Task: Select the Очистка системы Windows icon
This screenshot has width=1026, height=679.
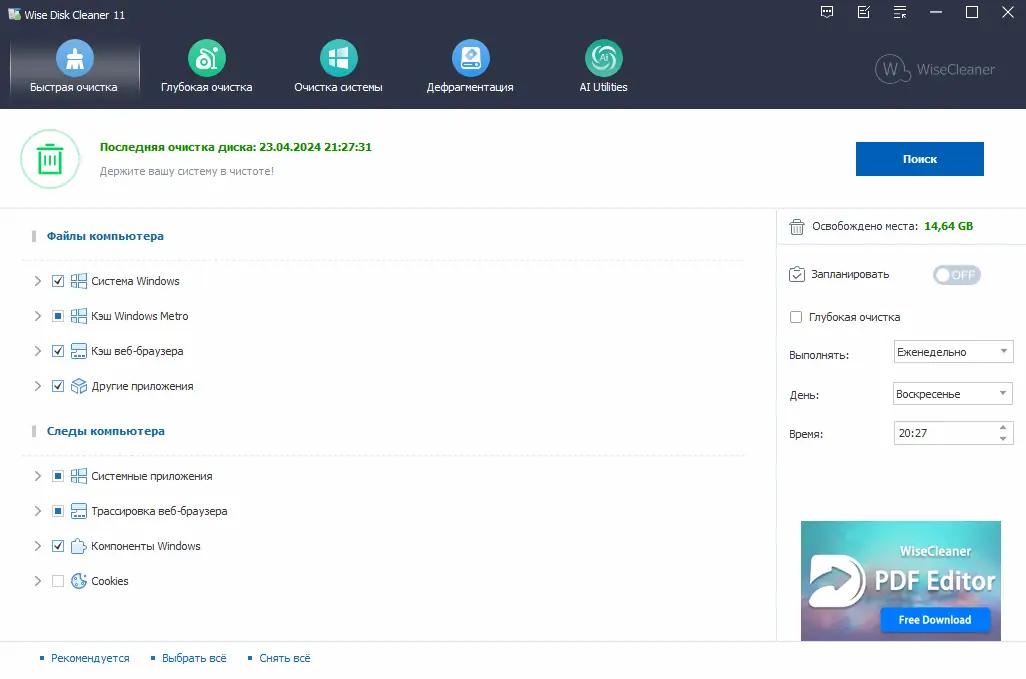Action: (x=338, y=58)
